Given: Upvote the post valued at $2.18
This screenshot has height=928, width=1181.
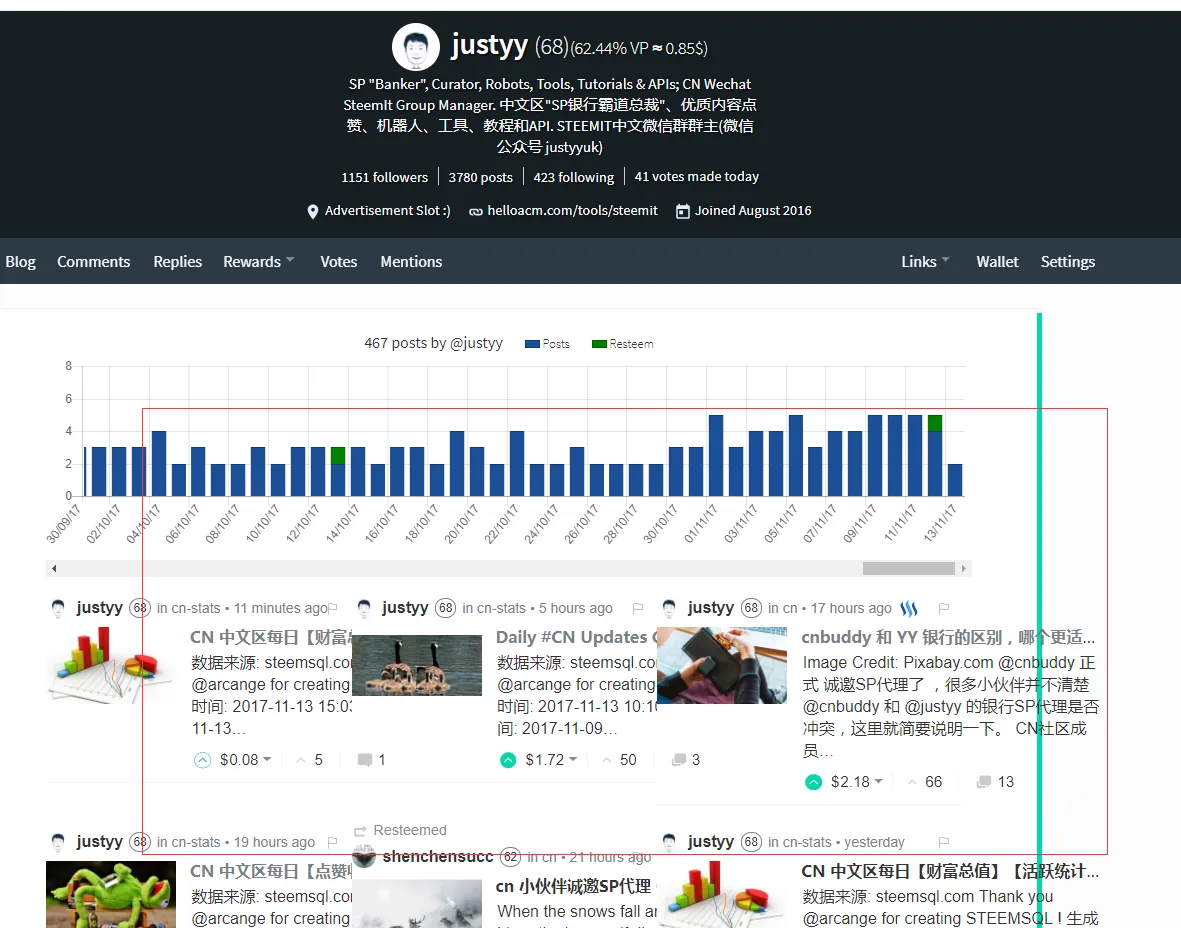Looking at the screenshot, I should [813, 782].
